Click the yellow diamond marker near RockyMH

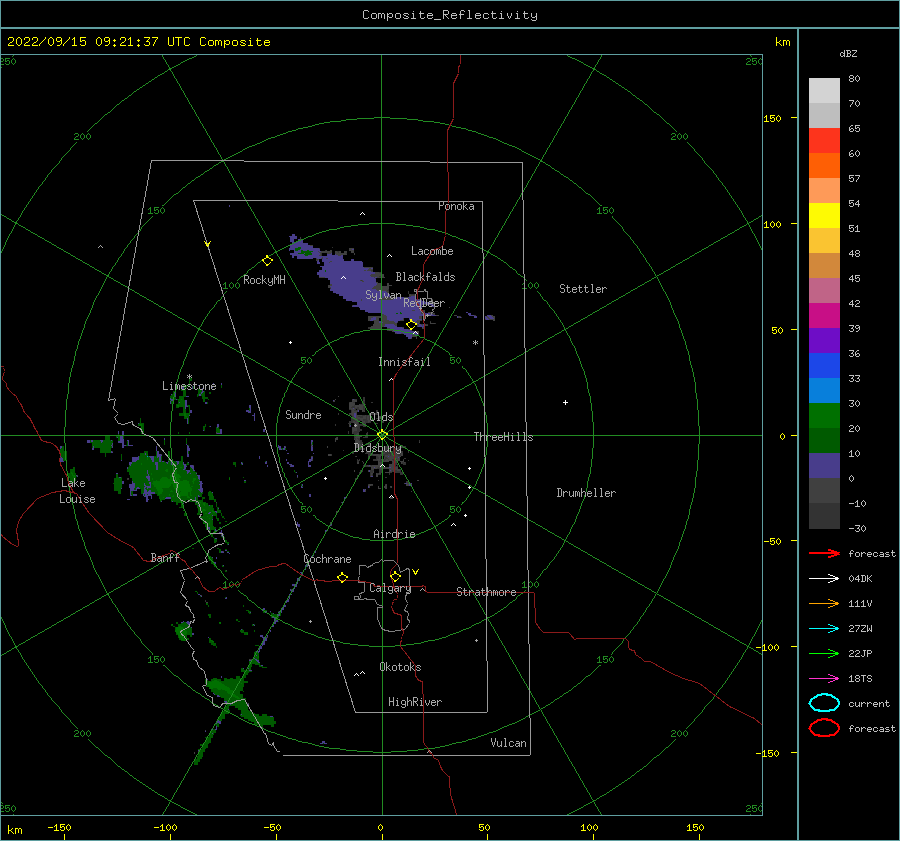tap(267, 261)
